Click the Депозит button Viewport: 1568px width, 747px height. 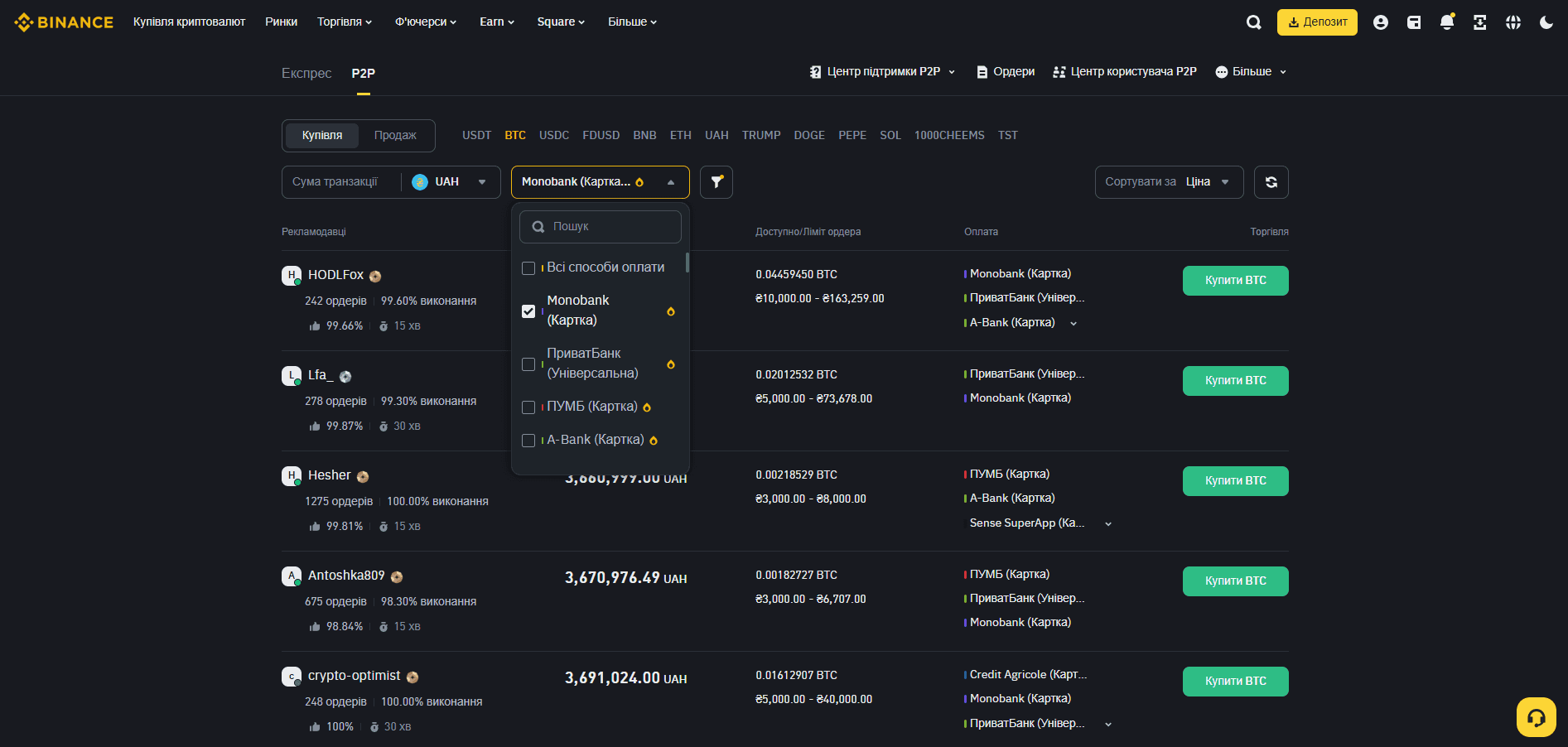coord(1317,22)
